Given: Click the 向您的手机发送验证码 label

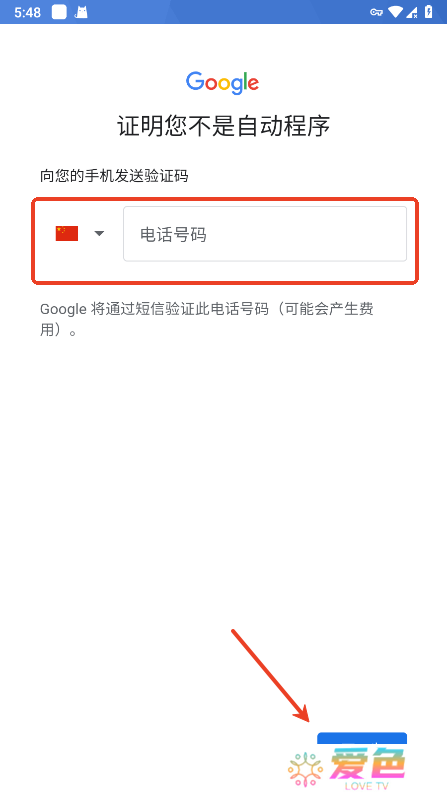Looking at the screenshot, I should point(114,176).
